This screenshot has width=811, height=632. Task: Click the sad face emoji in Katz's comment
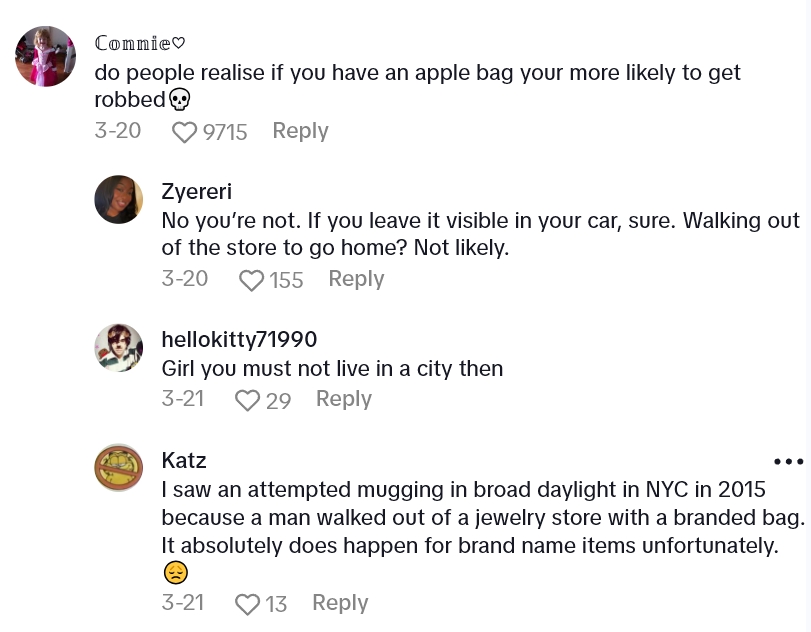tap(175, 573)
